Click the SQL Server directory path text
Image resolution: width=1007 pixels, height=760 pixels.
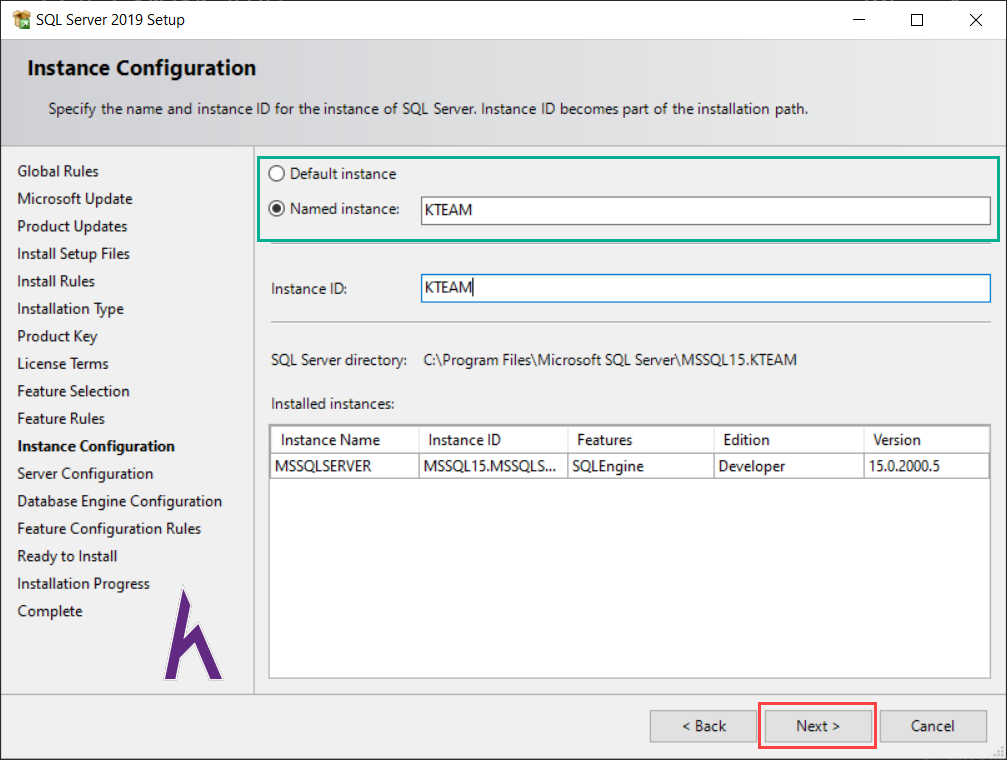(610, 360)
